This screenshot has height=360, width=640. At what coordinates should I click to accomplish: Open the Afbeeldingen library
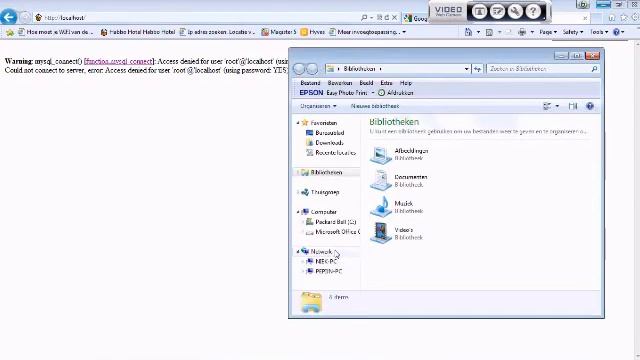point(399,154)
